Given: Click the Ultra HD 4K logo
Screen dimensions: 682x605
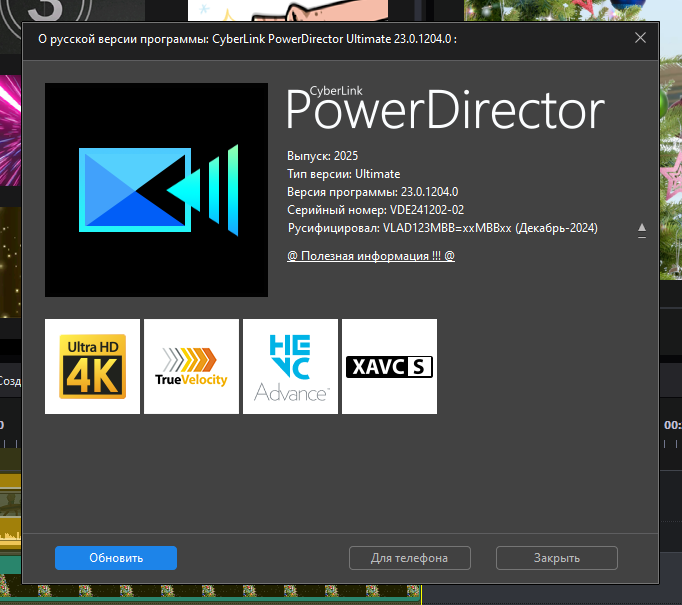Looking at the screenshot, I should tap(92, 366).
